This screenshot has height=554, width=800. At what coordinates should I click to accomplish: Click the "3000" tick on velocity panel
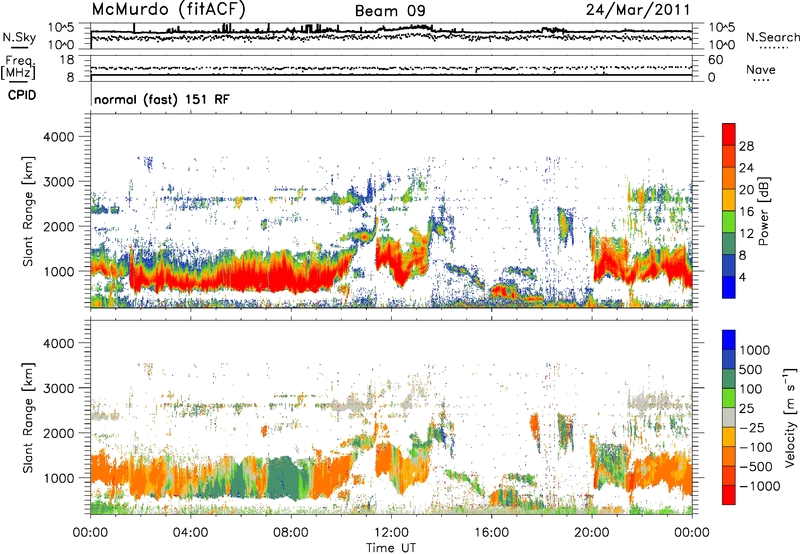(59, 388)
